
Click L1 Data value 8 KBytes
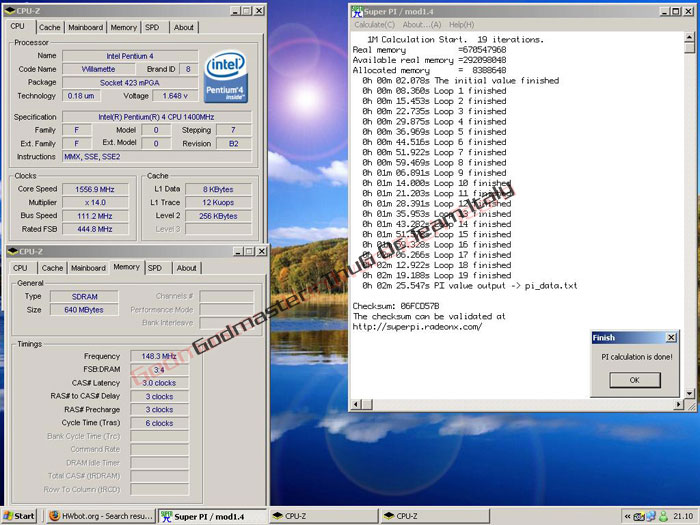(218, 189)
